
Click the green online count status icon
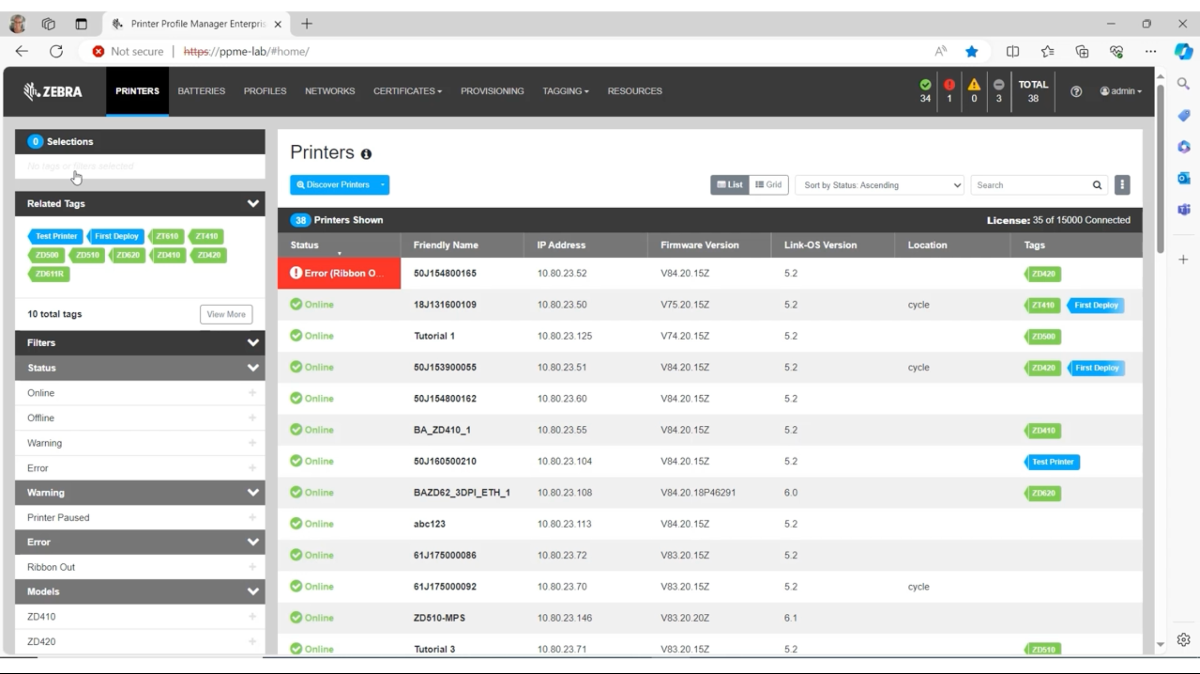pos(925,85)
